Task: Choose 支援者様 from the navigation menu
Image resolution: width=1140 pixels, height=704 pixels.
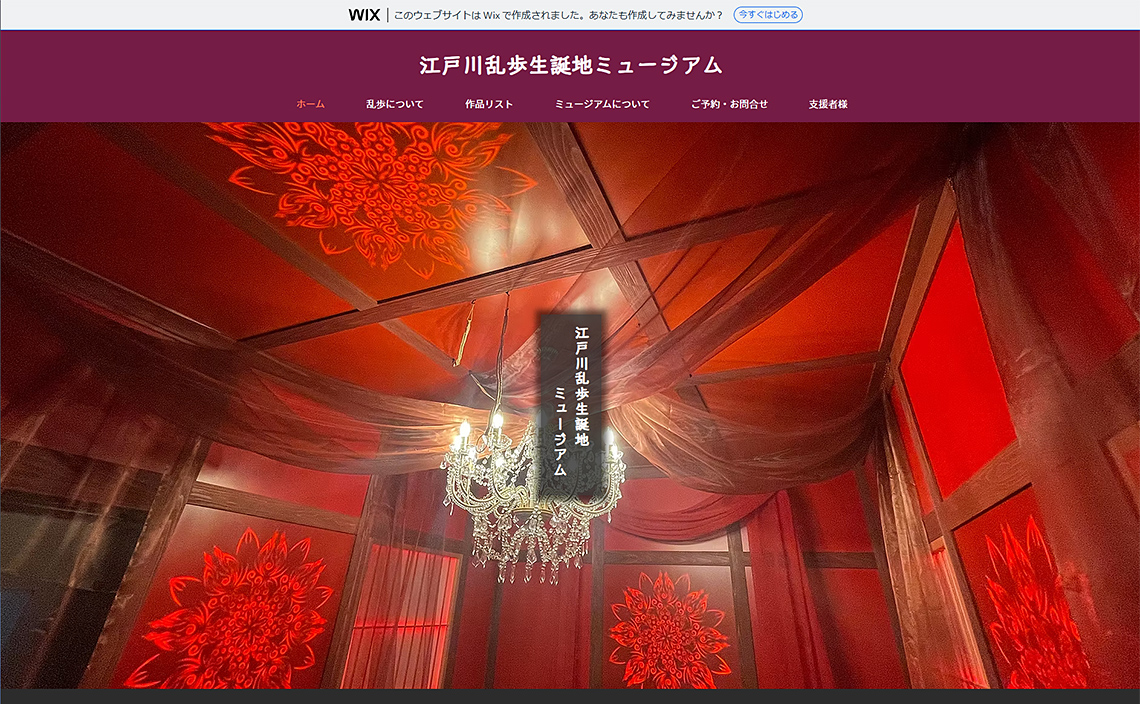Action: (x=828, y=104)
